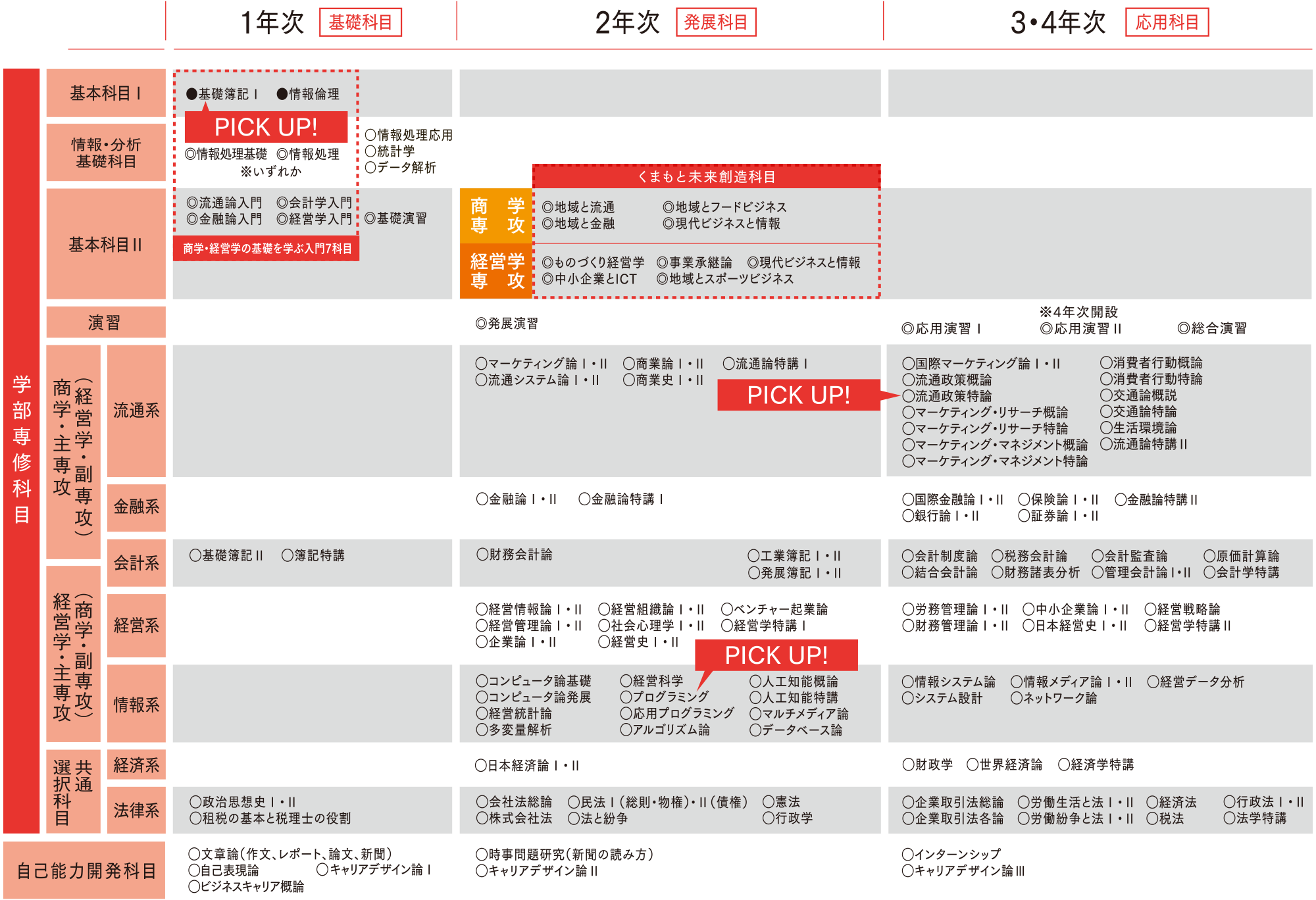
Task: Select the 情報系 category cell
Action: (x=136, y=705)
